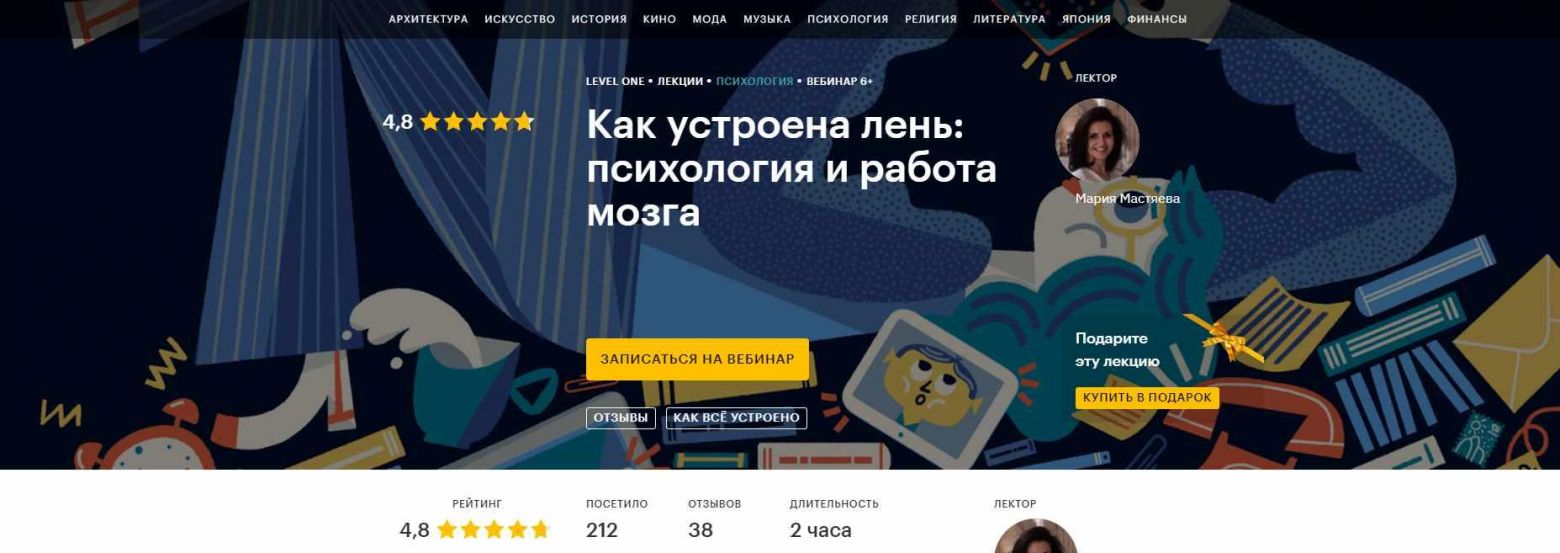Open the Финансы category
The image size is (1560, 553).
coord(1157,19)
